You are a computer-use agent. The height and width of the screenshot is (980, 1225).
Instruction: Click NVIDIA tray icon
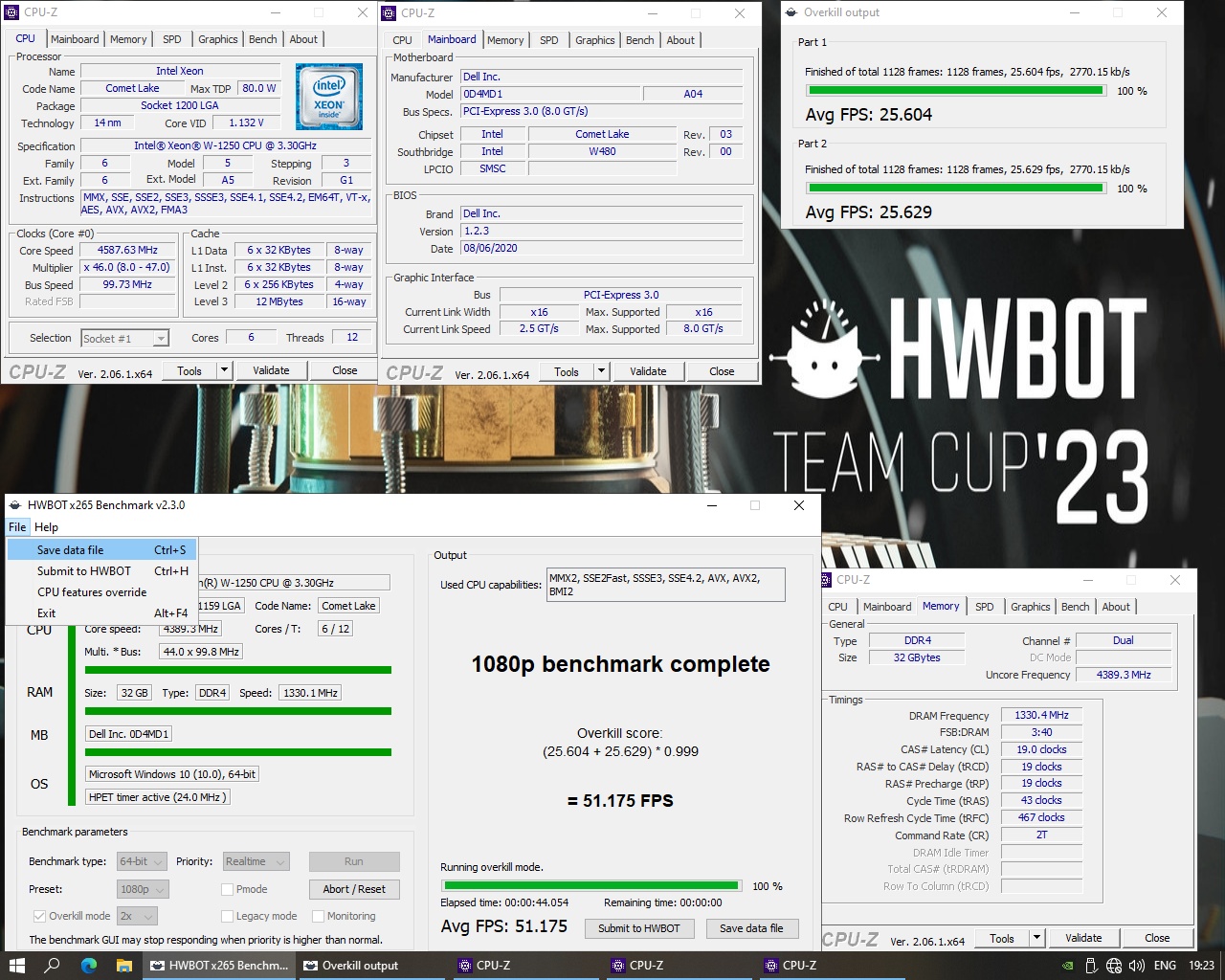(1068, 966)
